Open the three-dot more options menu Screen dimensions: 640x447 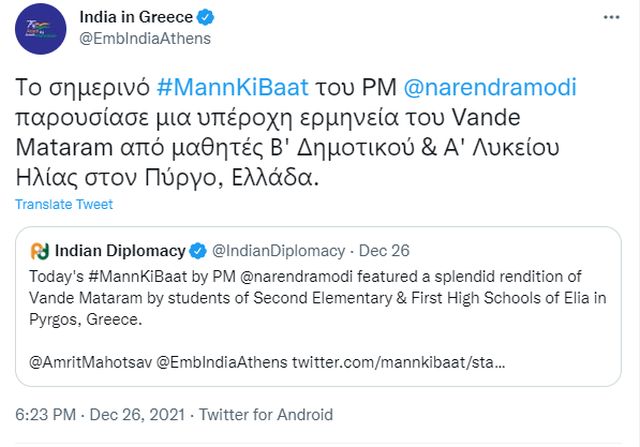612,19
